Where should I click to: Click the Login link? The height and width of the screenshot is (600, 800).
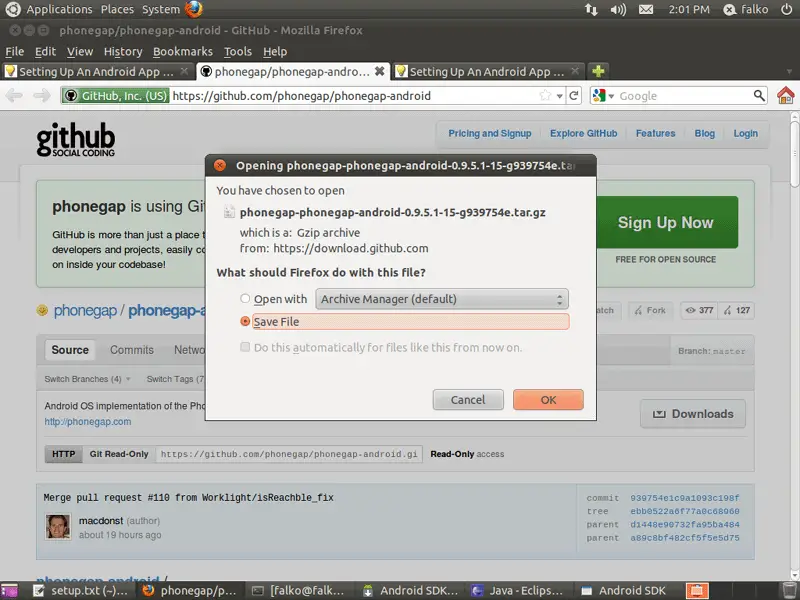[x=745, y=133]
